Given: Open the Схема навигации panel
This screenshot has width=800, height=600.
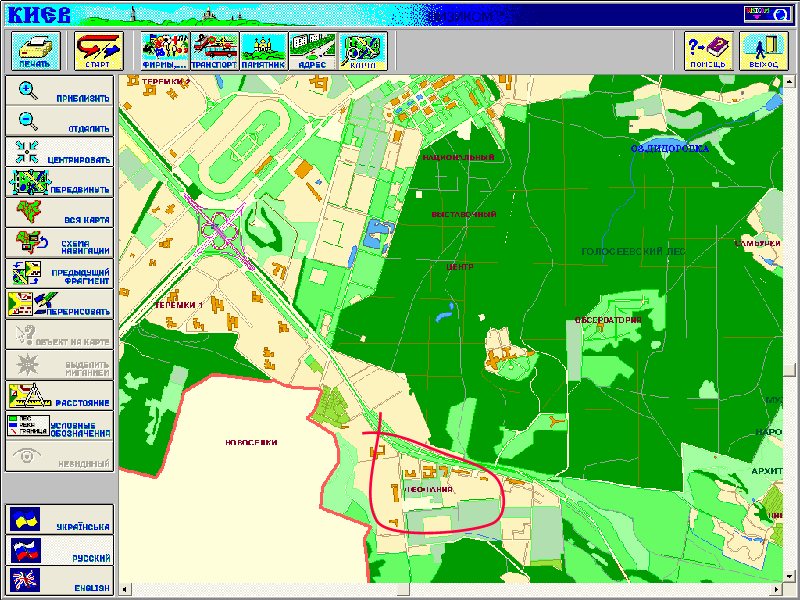Looking at the screenshot, I should pos(59,243).
